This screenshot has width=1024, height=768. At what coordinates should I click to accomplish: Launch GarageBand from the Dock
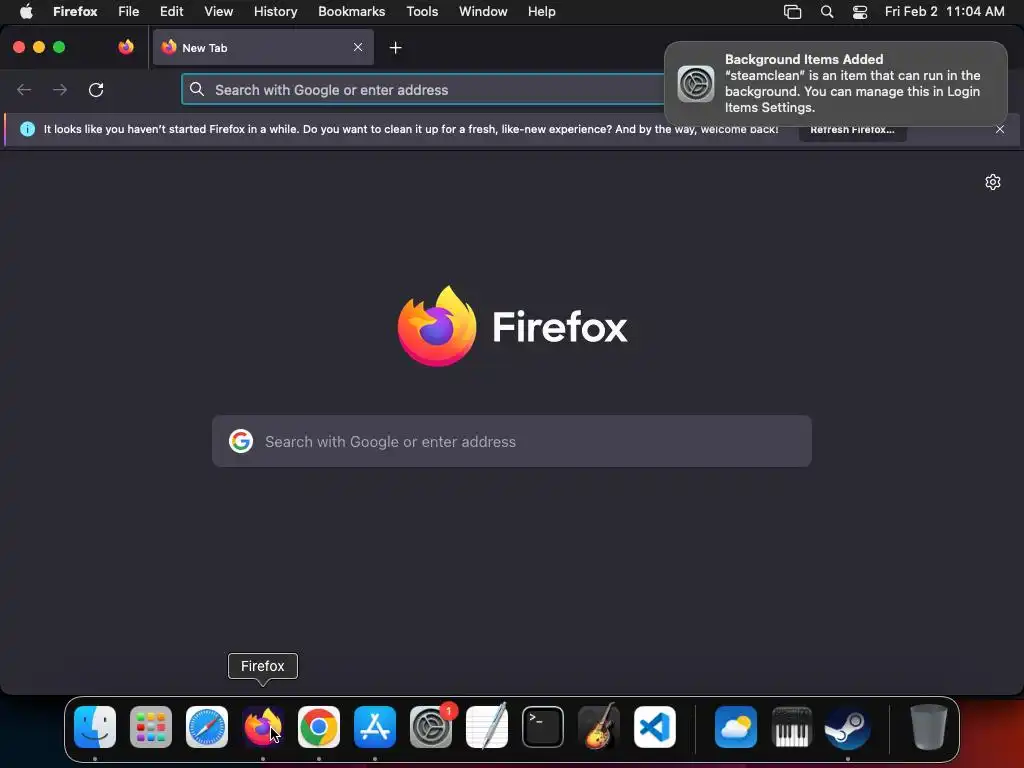point(599,726)
